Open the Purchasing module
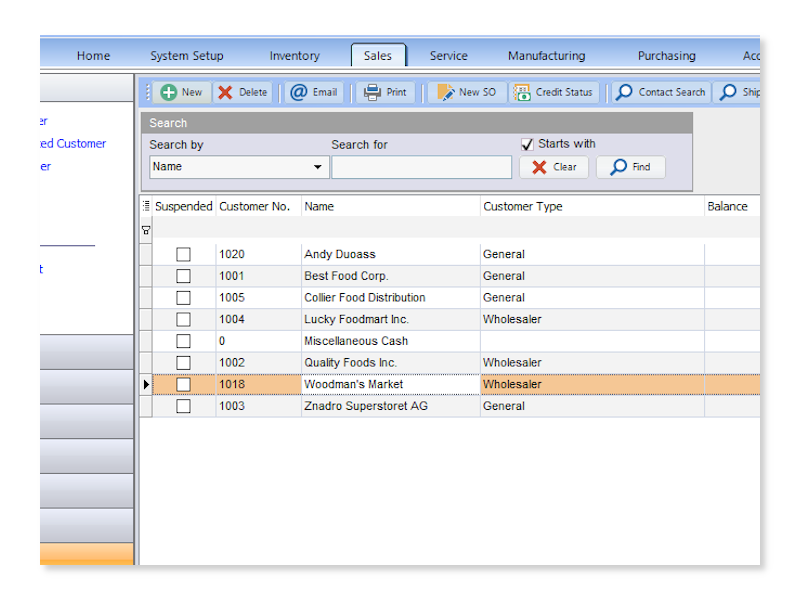This screenshot has width=800, height=600. [x=666, y=56]
